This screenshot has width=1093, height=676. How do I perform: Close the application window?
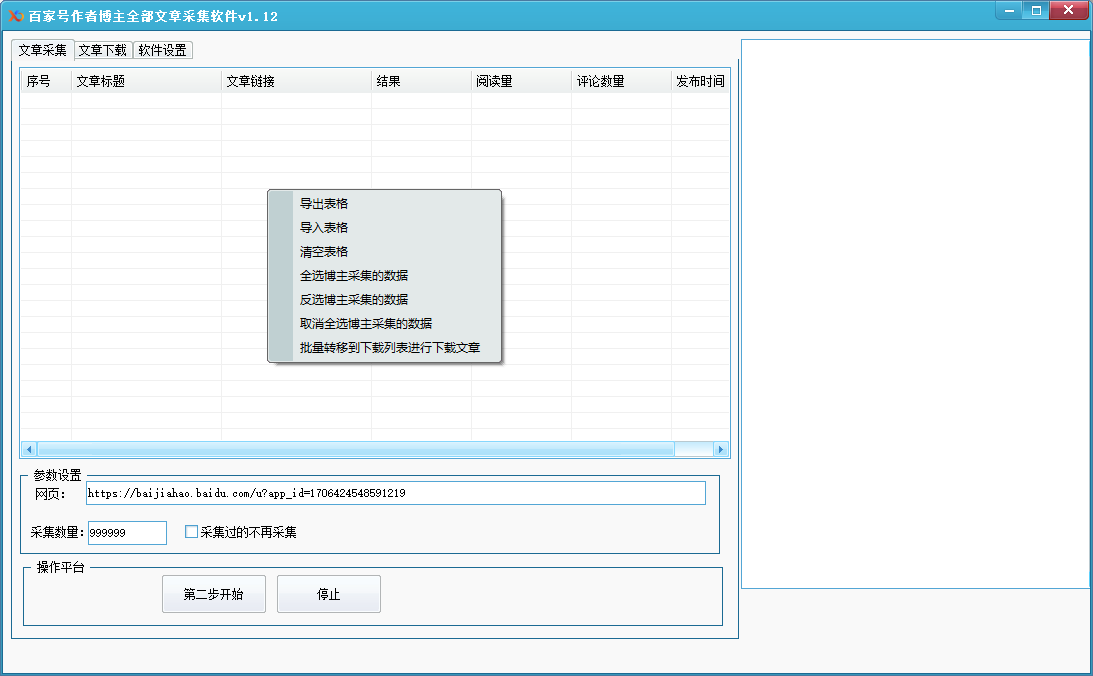1069,10
